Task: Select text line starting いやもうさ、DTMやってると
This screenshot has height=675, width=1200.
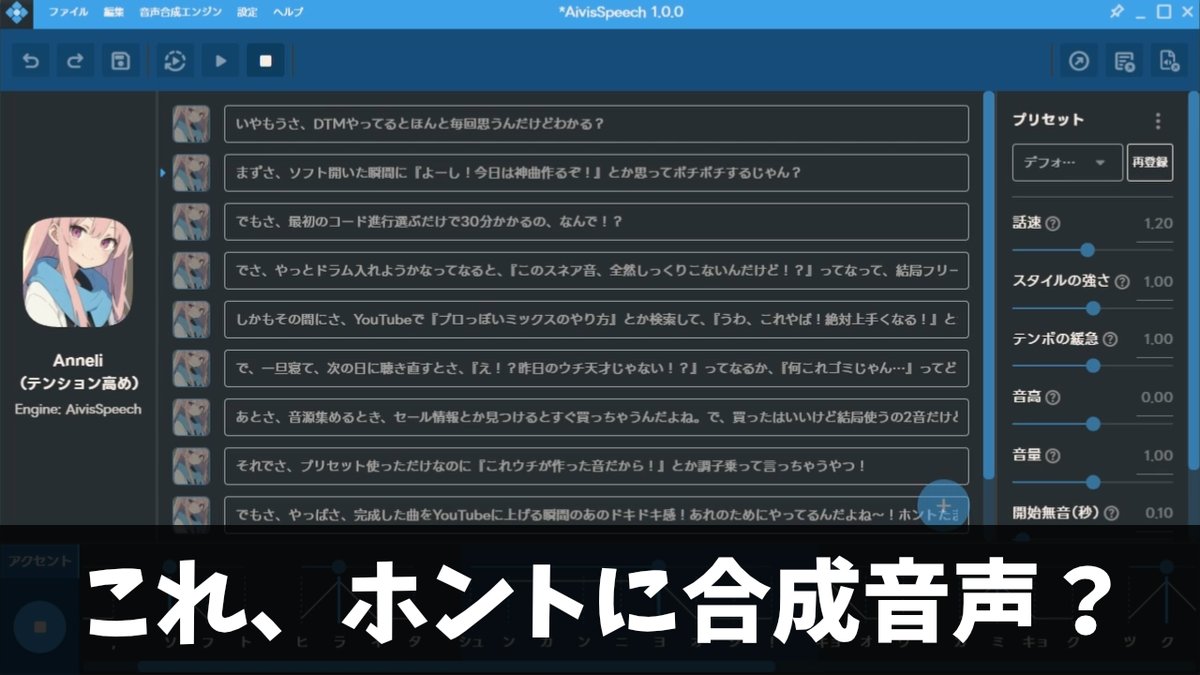Action: (596, 124)
